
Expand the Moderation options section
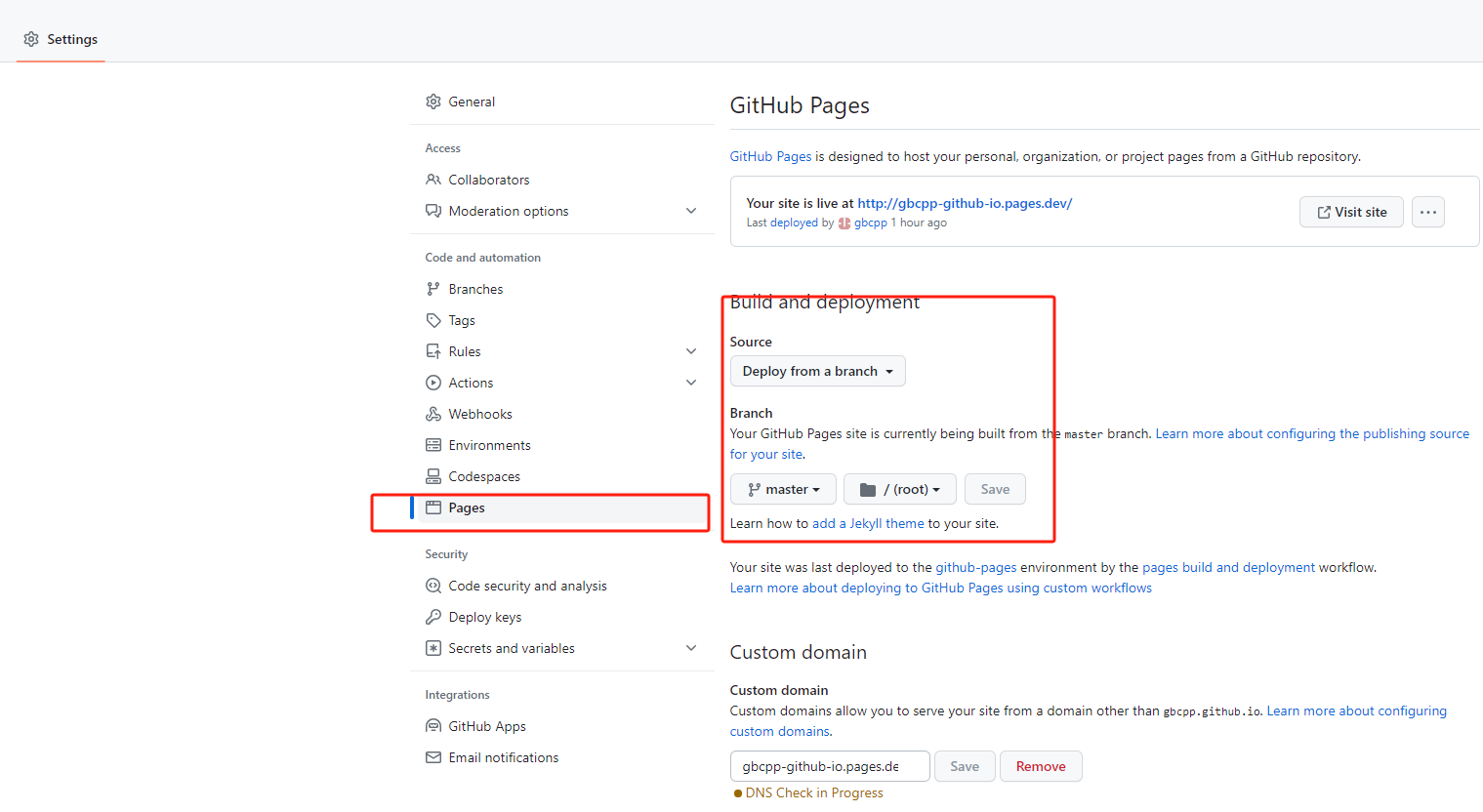691,211
